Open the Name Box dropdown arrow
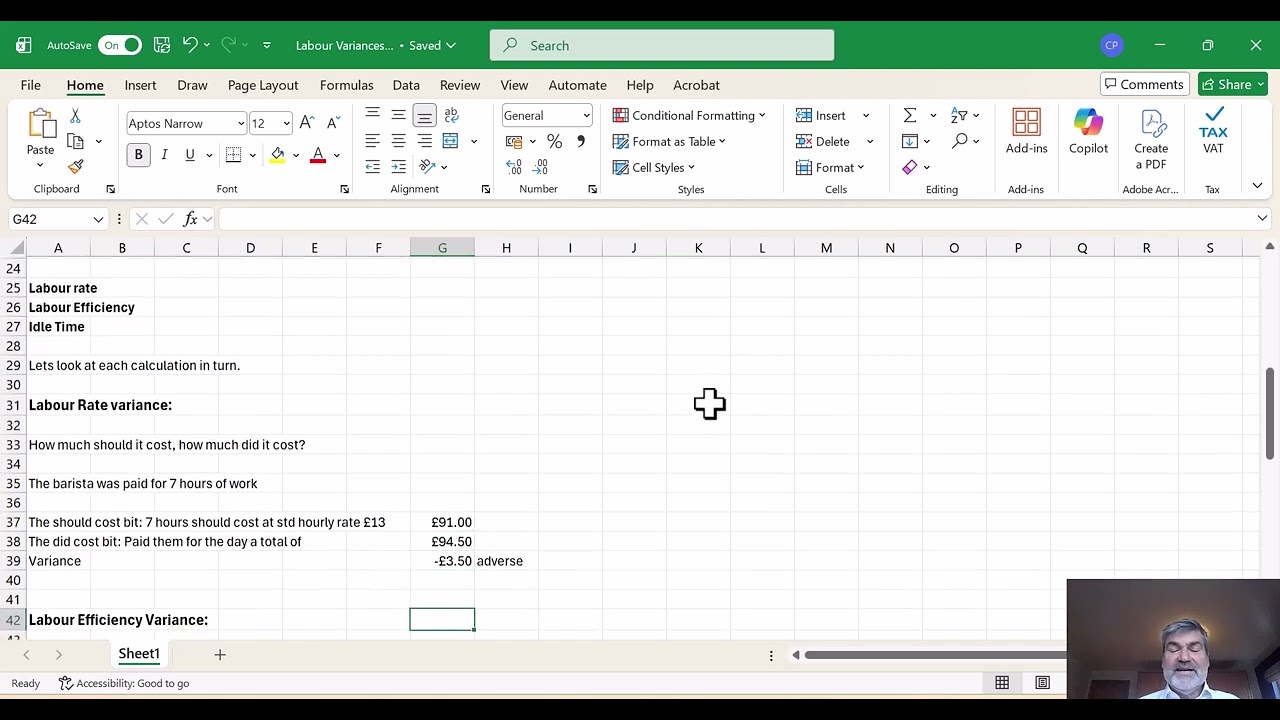The height and width of the screenshot is (720, 1280). [98, 219]
